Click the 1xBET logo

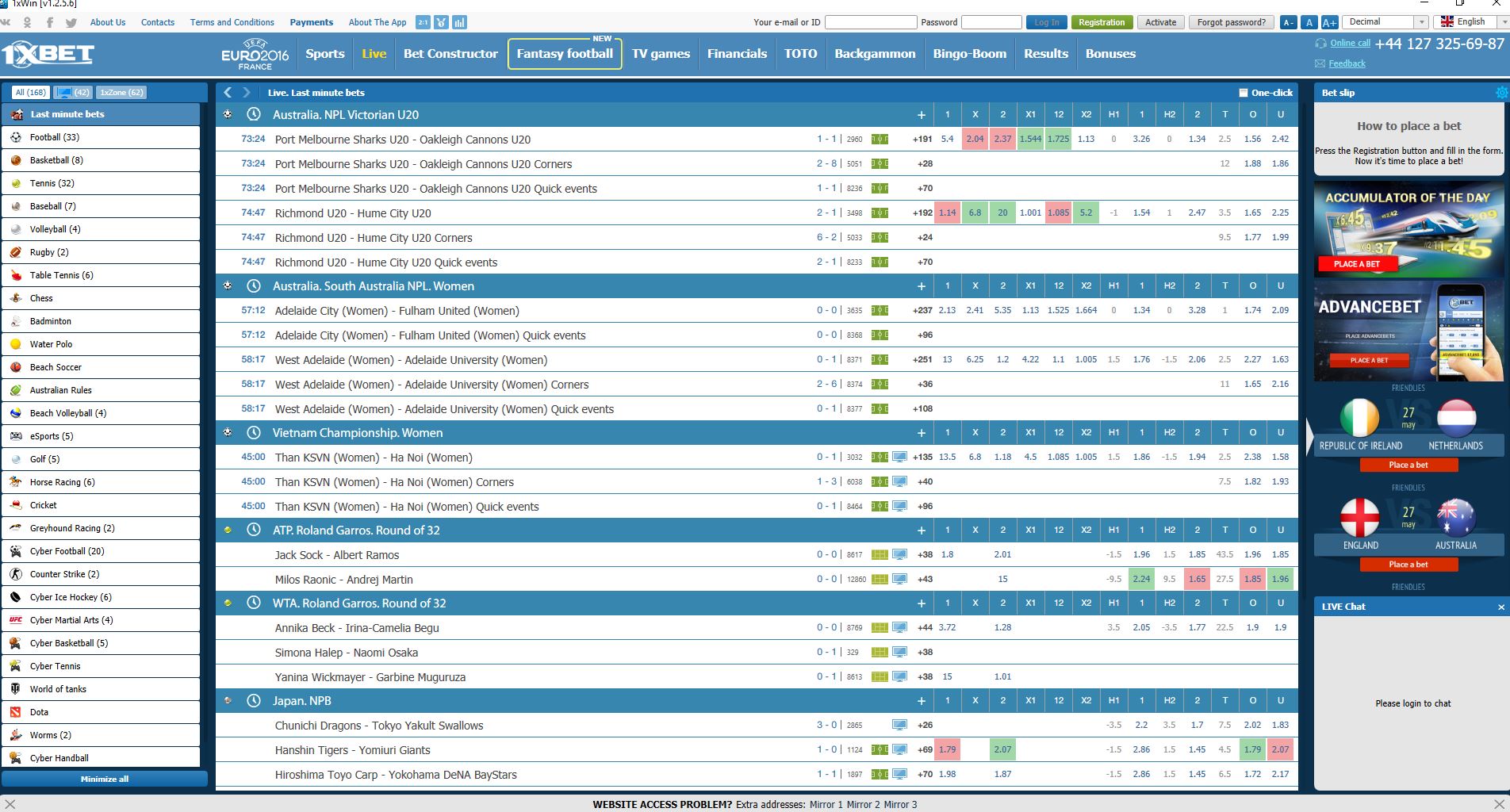[x=48, y=54]
